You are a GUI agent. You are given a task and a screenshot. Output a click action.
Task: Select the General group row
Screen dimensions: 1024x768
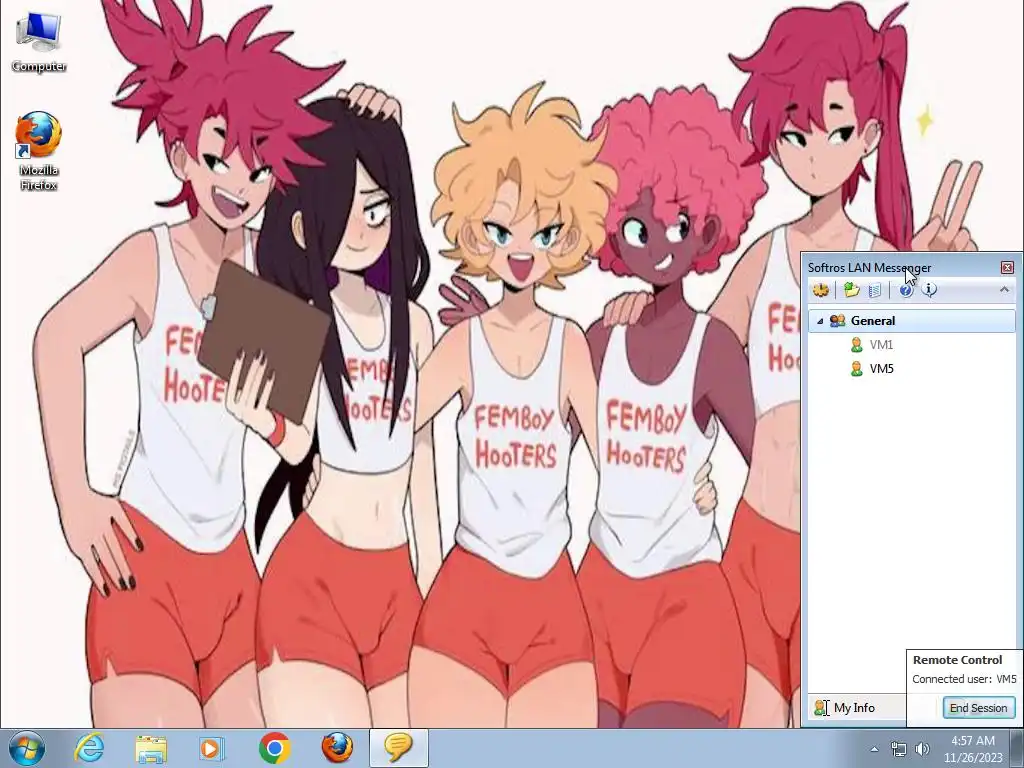tap(912, 321)
